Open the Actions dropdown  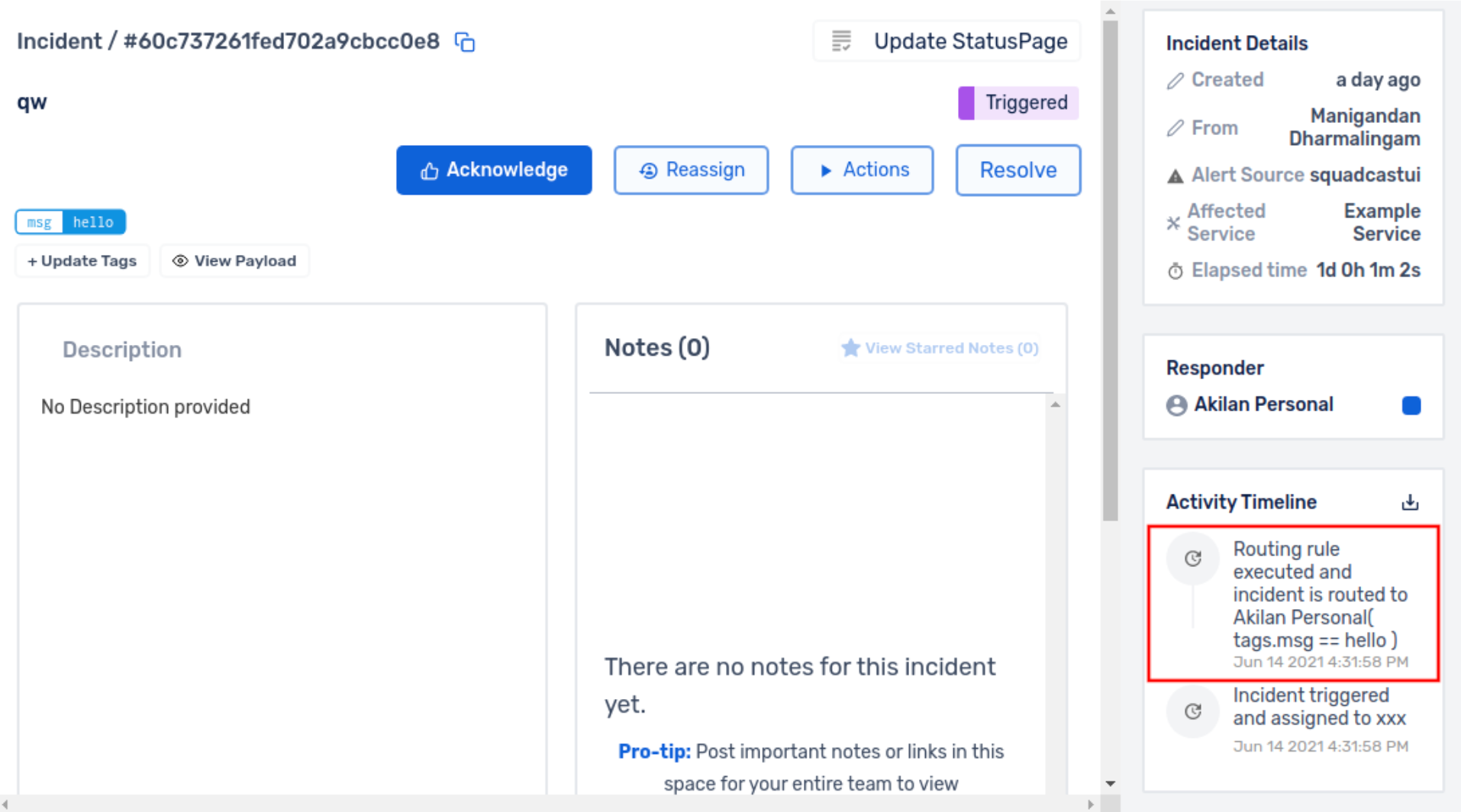coord(862,170)
